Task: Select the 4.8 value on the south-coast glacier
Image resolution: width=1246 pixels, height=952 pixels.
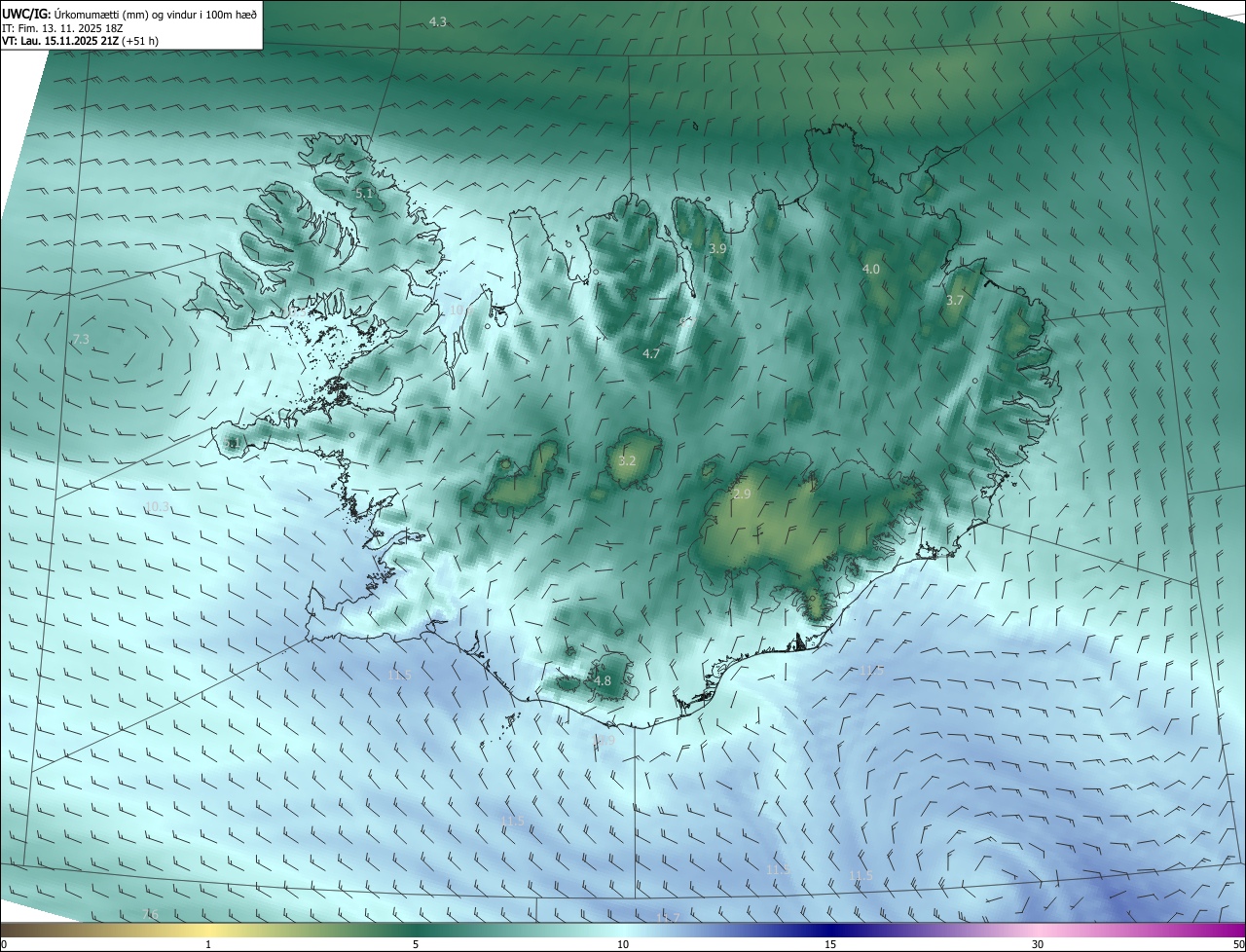Action: coord(603,681)
